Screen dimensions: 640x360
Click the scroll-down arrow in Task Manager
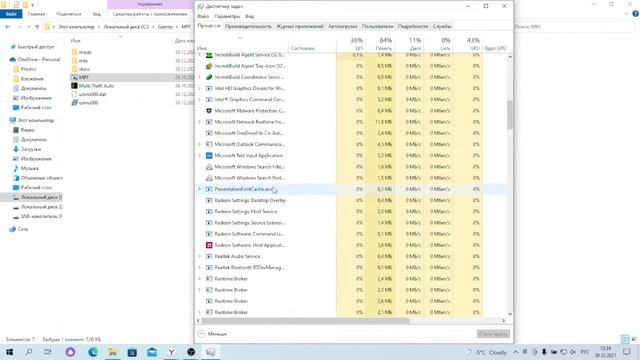(x=510, y=314)
